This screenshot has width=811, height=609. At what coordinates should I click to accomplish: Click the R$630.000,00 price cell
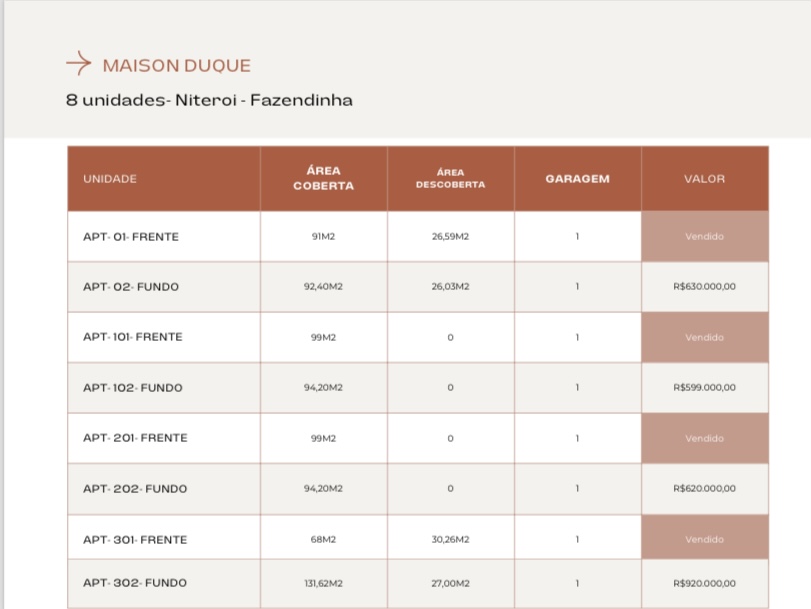coord(704,286)
